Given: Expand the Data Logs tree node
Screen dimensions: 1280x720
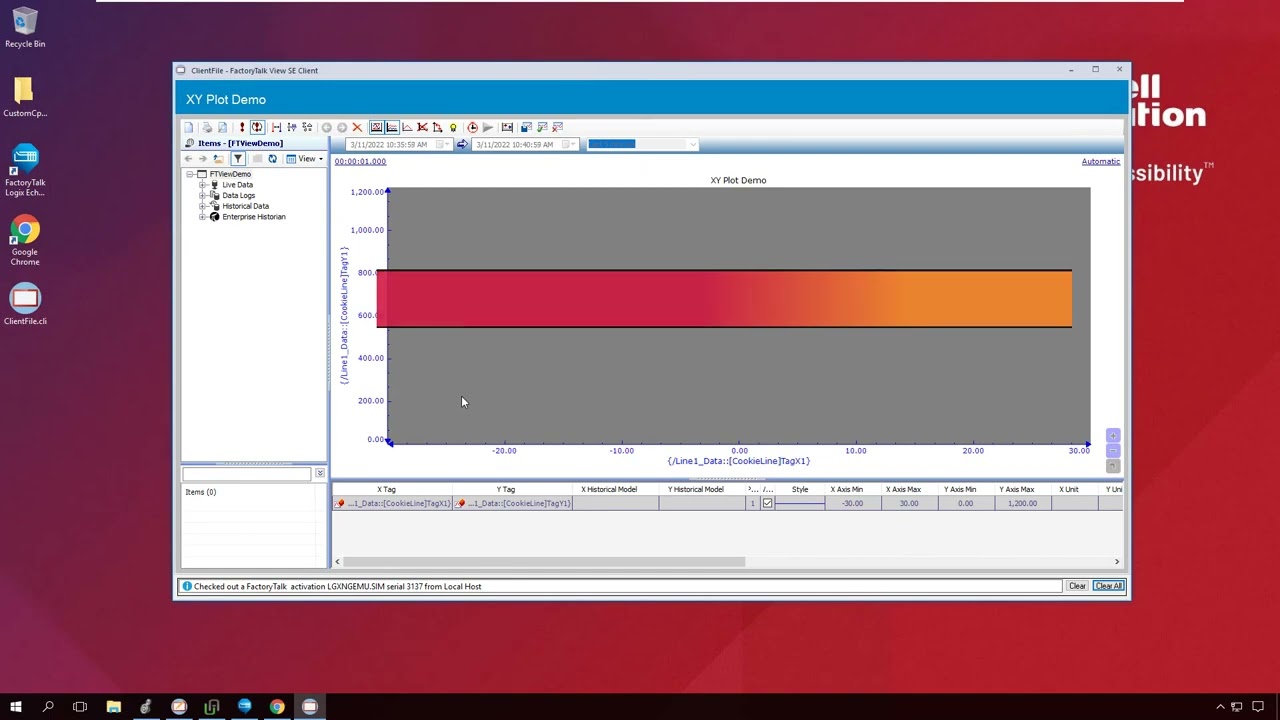Looking at the screenshot, I should pos(202,196).
